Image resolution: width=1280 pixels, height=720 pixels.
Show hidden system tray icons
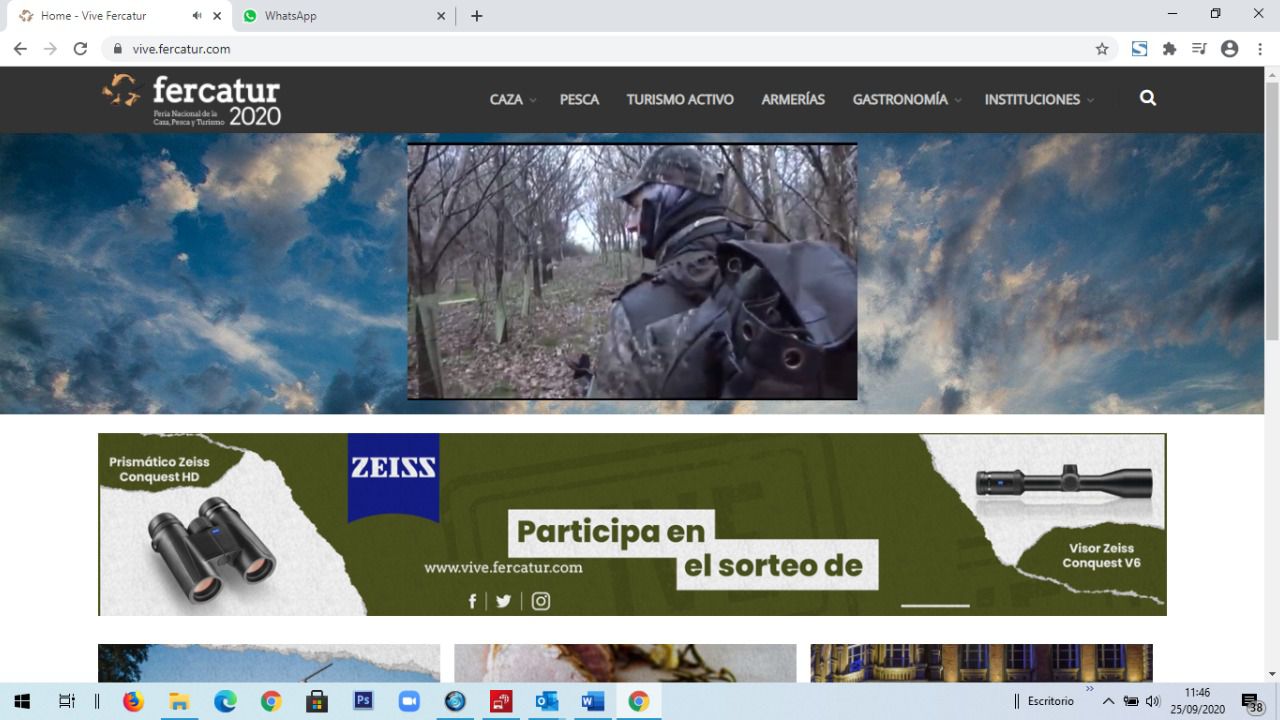(1108, 701)
